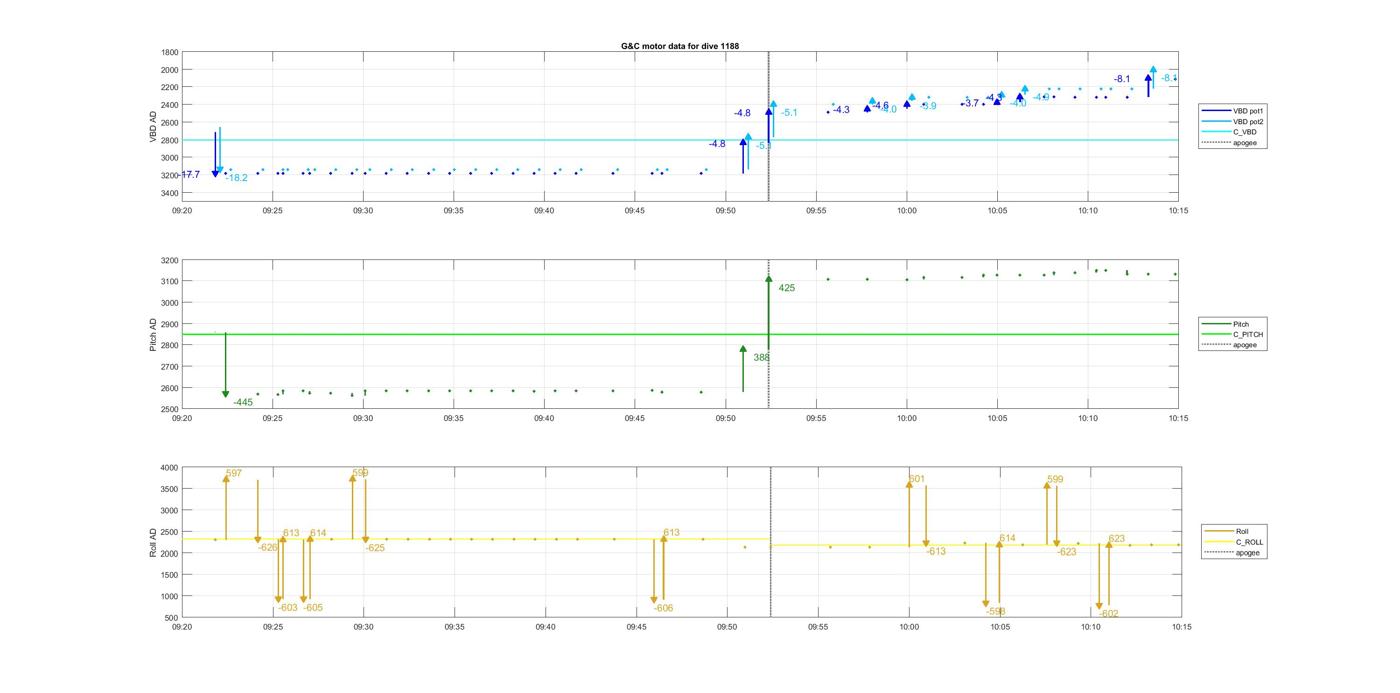Click the '597' annotation in the Roll plot
Image resolution: width=1400 pixels, height=693 pixels.
click(234, 473)
